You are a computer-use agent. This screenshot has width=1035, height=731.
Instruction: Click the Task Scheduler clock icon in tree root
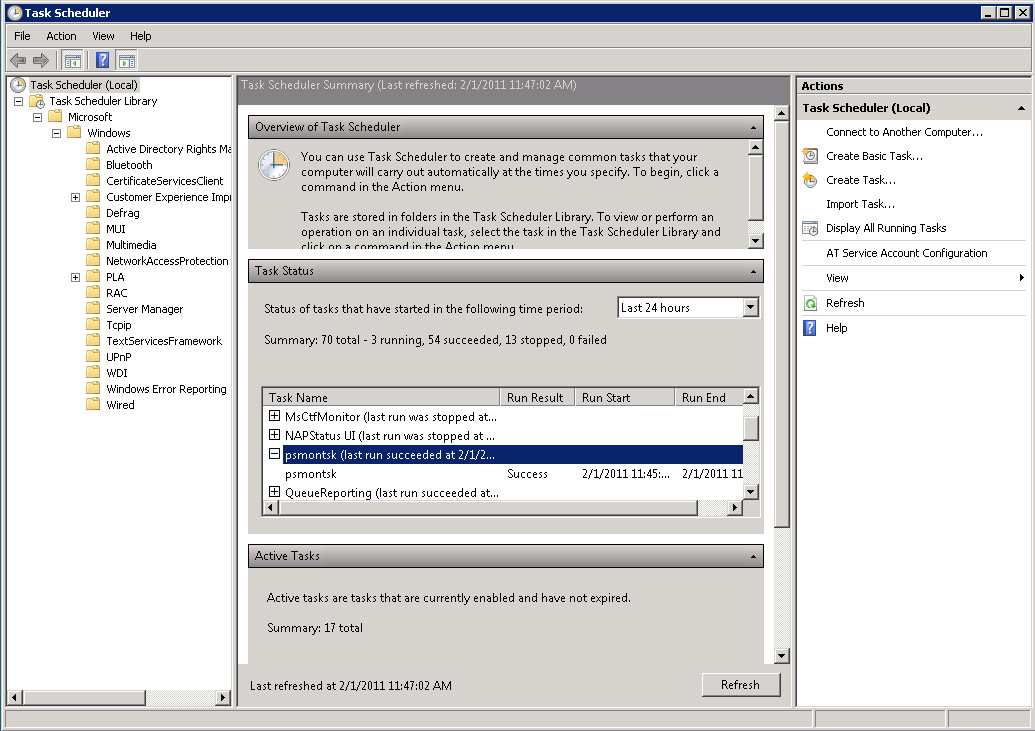point(18,85)
